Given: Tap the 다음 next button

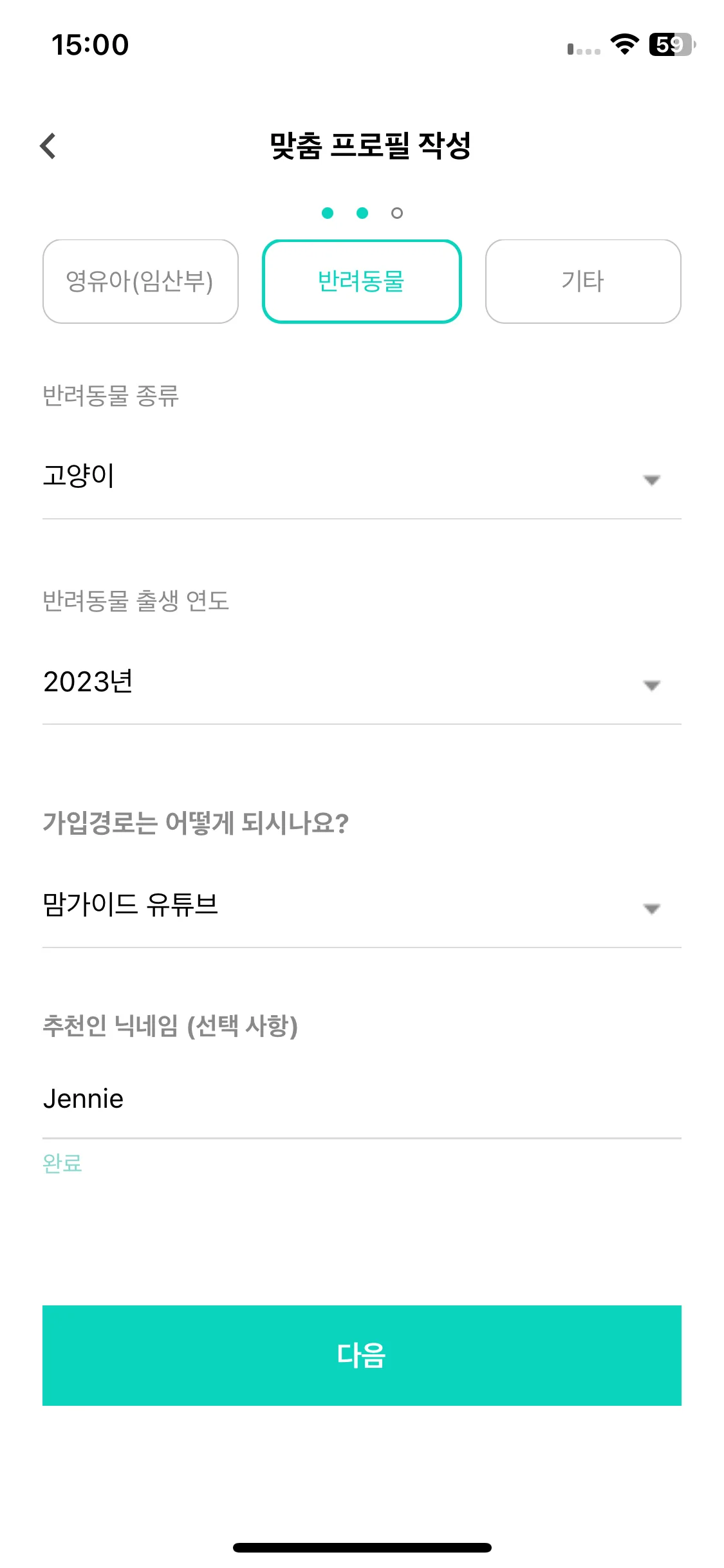Looking at the screenshot, I should point(362,1355).
